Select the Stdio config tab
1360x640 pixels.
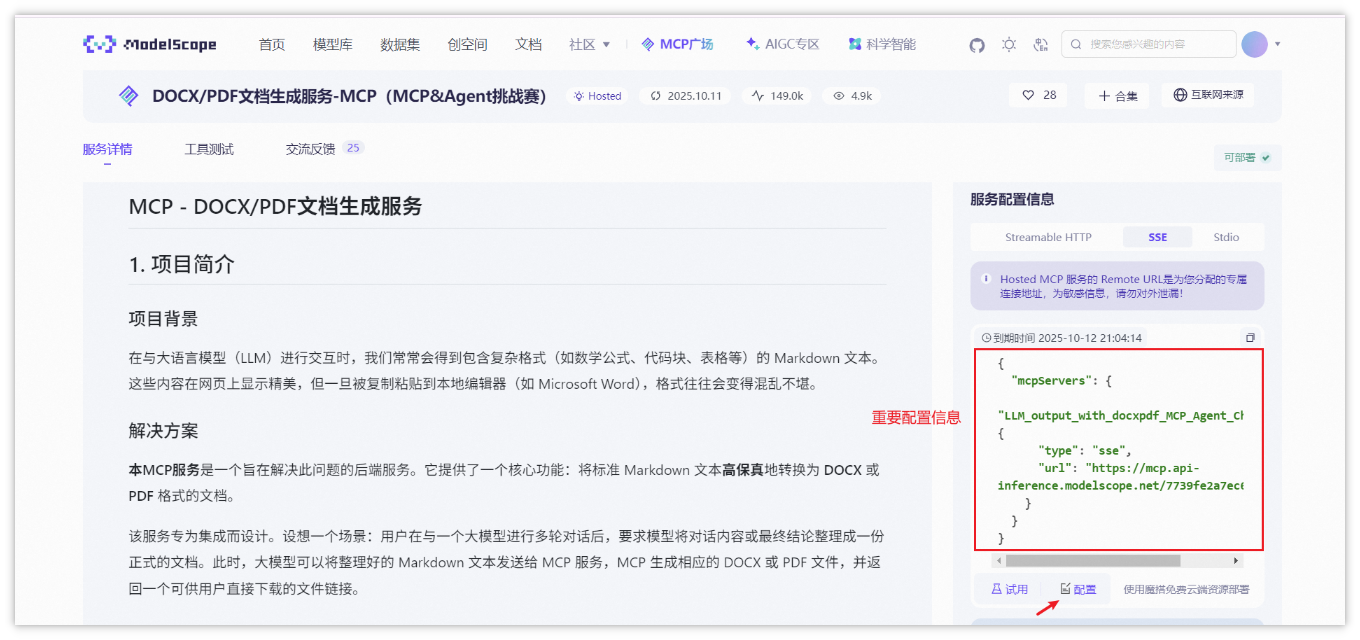tap(1226, 237)
